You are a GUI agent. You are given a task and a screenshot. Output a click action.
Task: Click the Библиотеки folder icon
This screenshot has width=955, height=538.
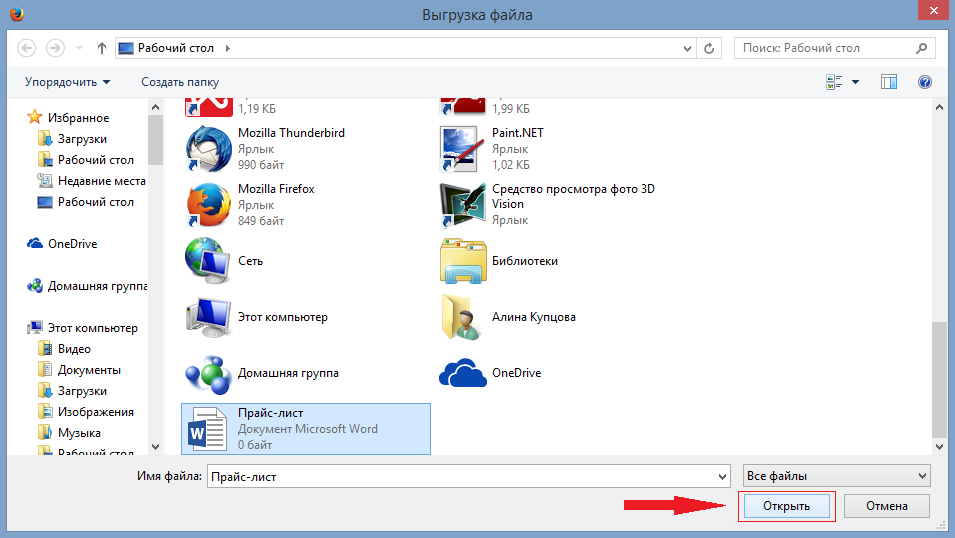[x=462, y=261]
